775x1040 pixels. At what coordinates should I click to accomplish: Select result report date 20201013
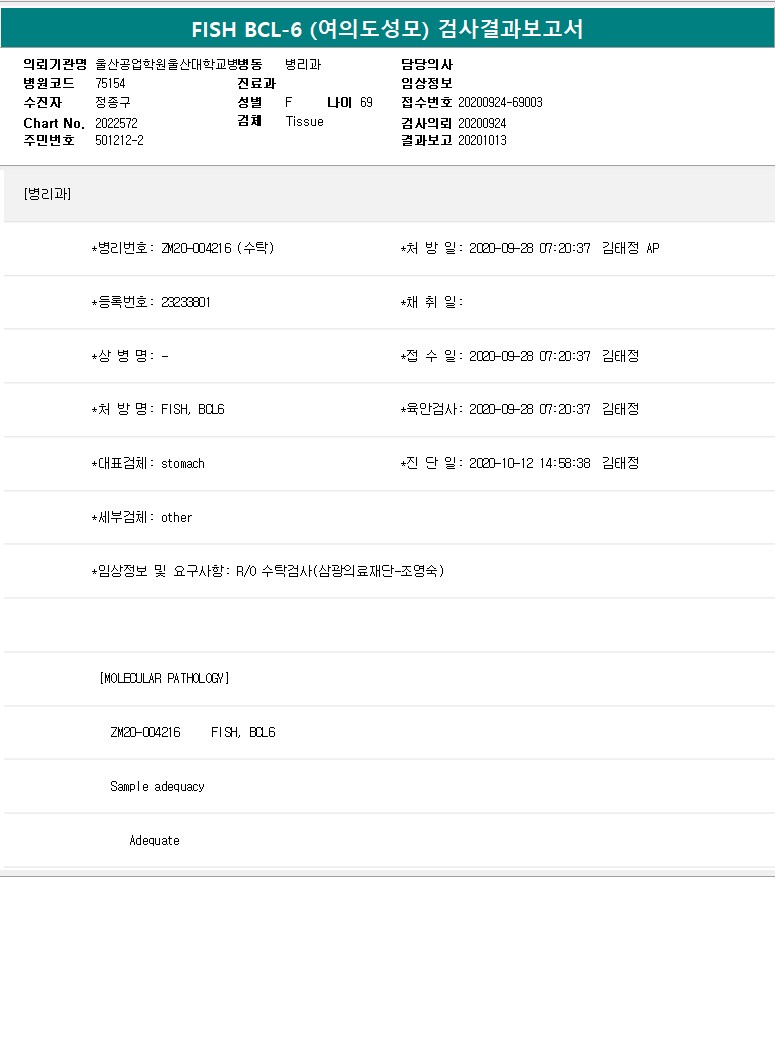482,141
